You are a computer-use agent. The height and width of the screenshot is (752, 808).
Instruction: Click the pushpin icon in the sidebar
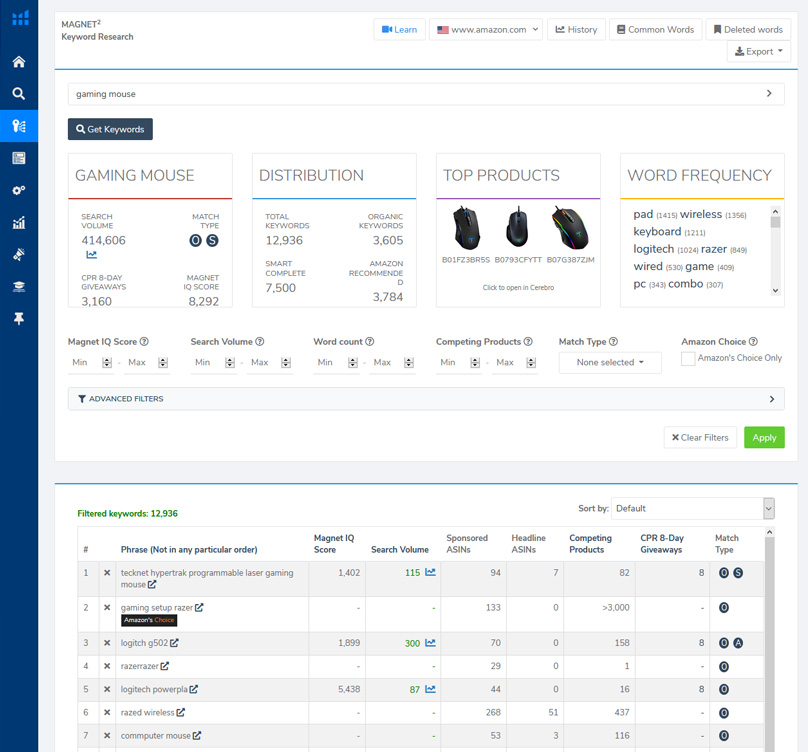click(18, 318)
